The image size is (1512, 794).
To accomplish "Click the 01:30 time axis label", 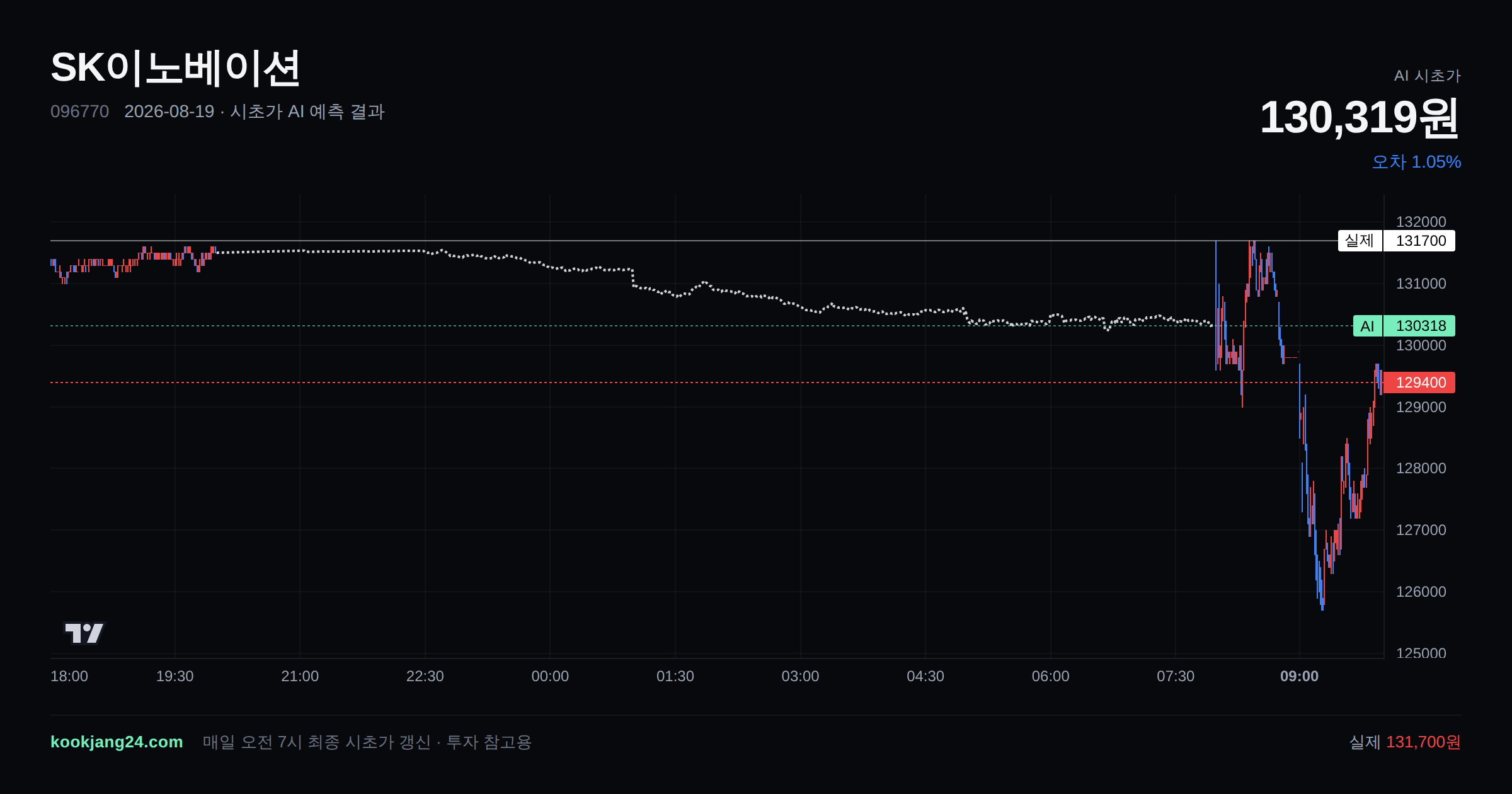I will point(675,676).
